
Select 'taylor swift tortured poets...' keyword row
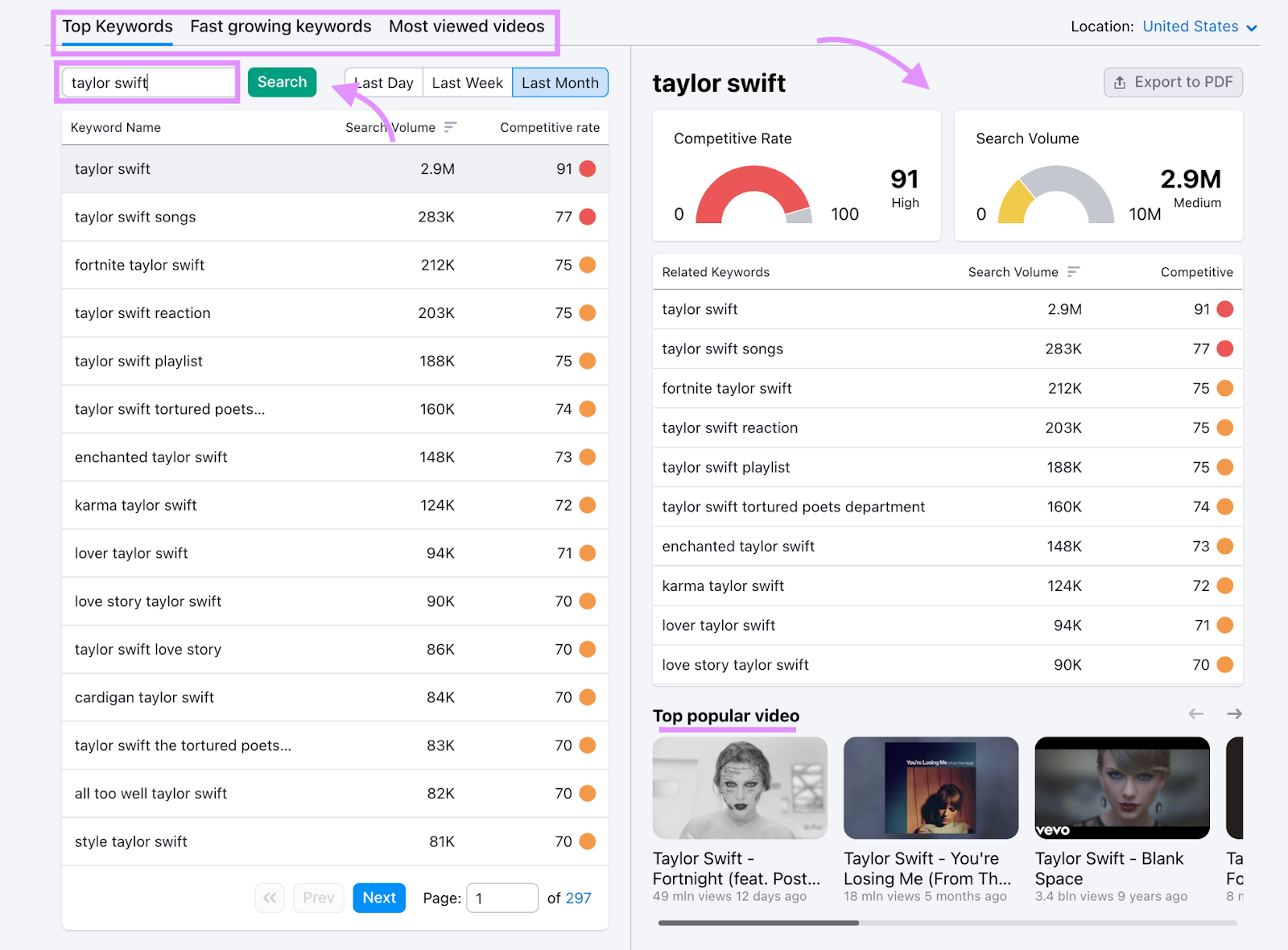pyautogui.click(x=335, y=409)
